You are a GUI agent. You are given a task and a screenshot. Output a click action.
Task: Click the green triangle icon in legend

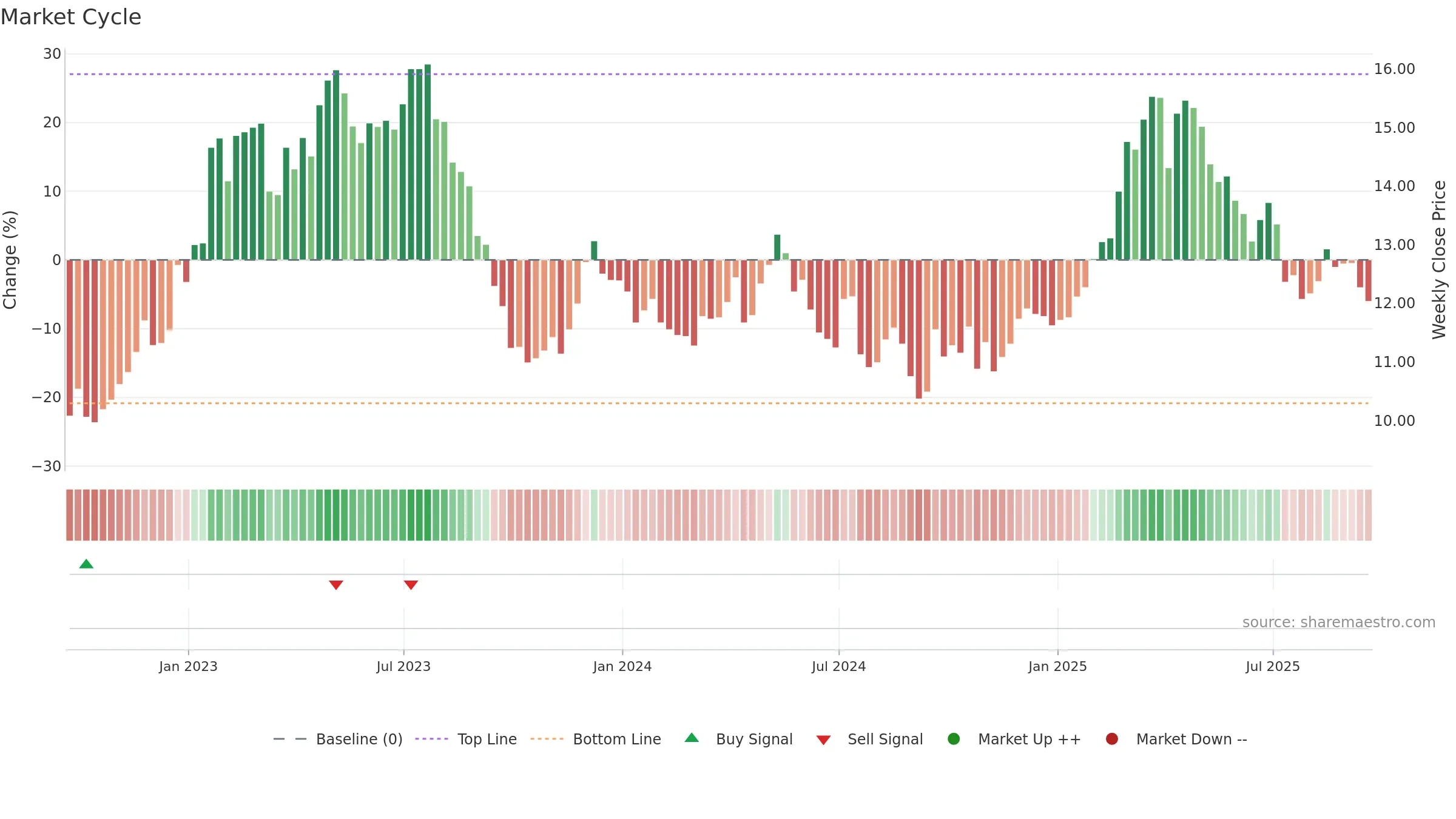(x=692, y=738)
